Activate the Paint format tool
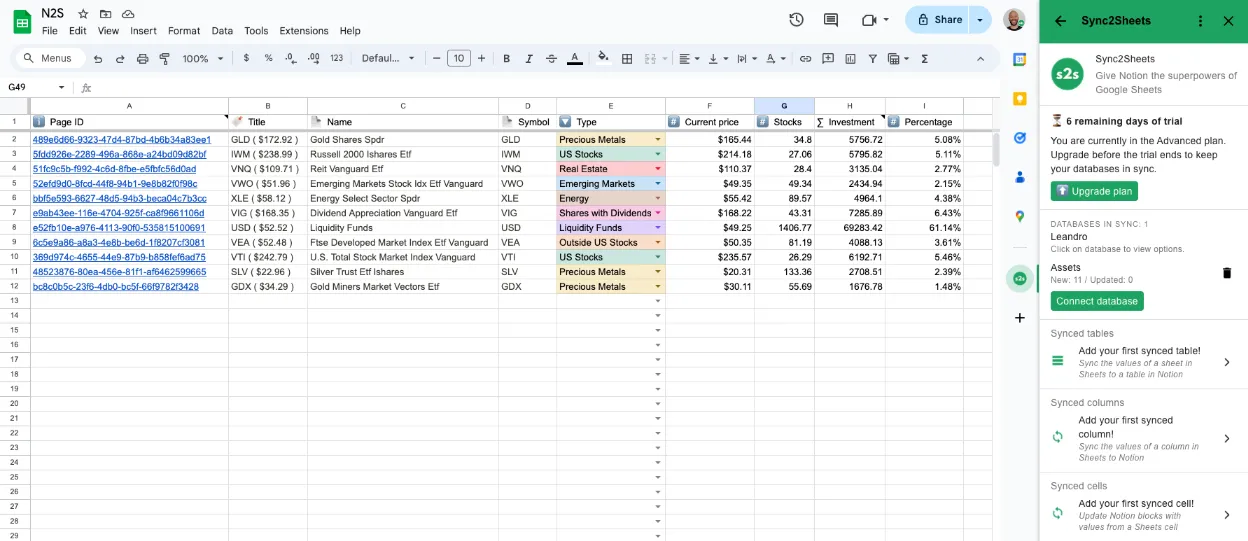The width and height of the screenshot is (1248, 541). coord(165,59)
